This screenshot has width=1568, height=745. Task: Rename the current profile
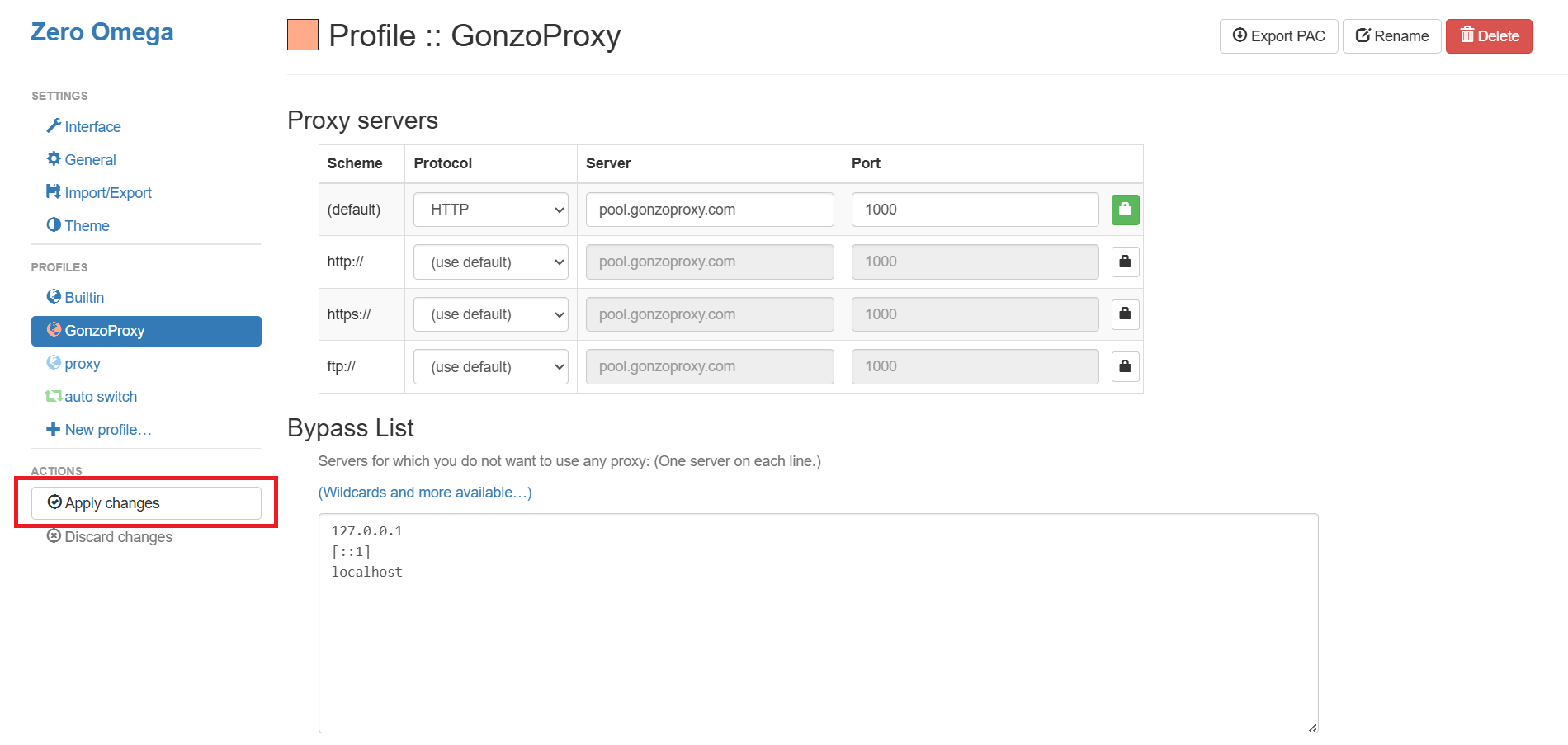tap(1391, 36)
